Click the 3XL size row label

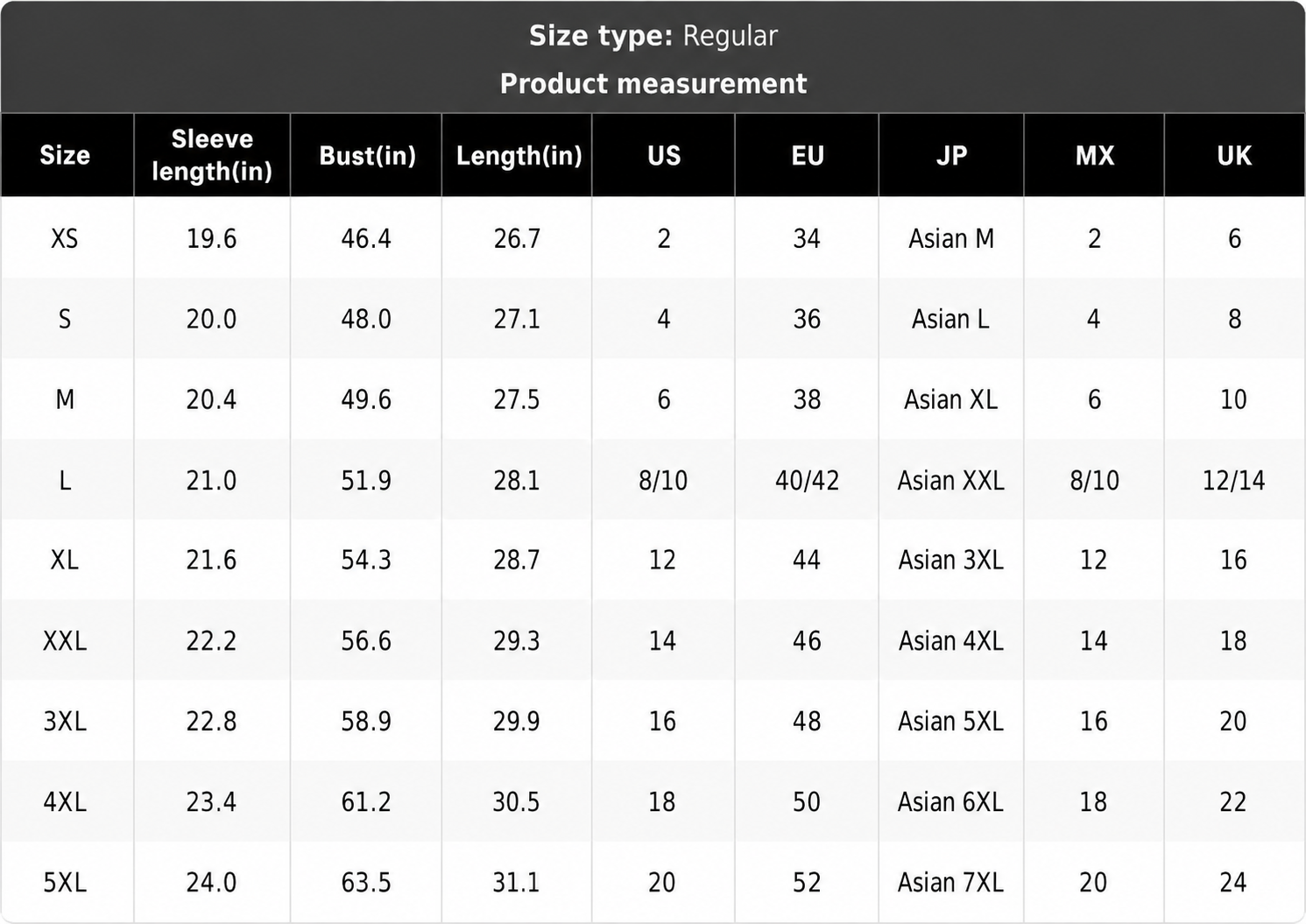65,721
